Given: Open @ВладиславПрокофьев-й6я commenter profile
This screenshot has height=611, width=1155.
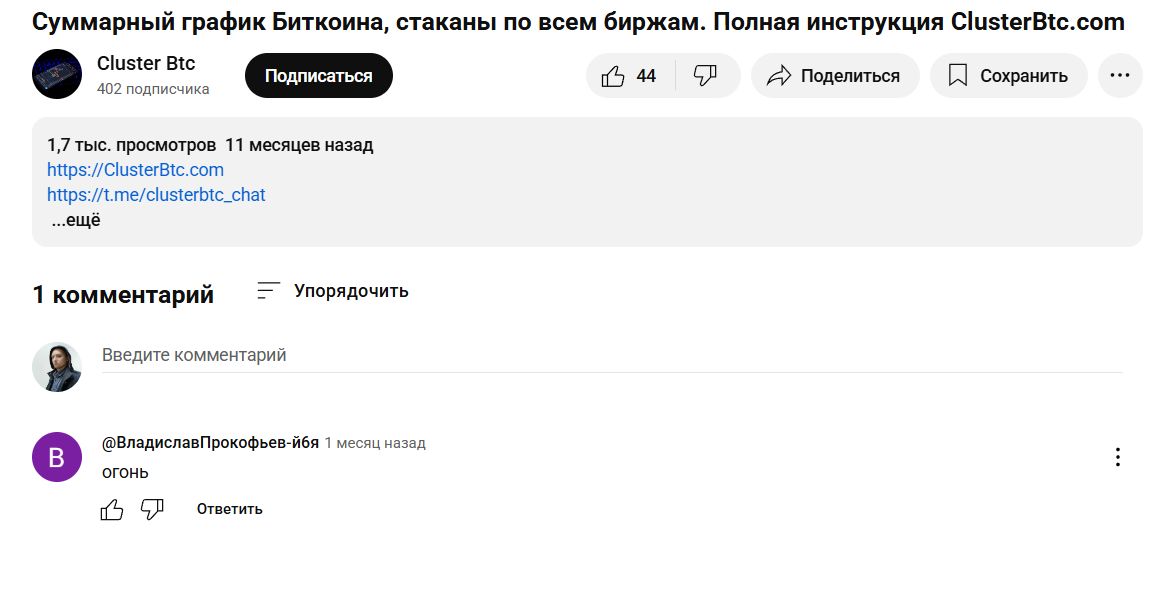Looking at the screenshot, I should click(210, 443).
